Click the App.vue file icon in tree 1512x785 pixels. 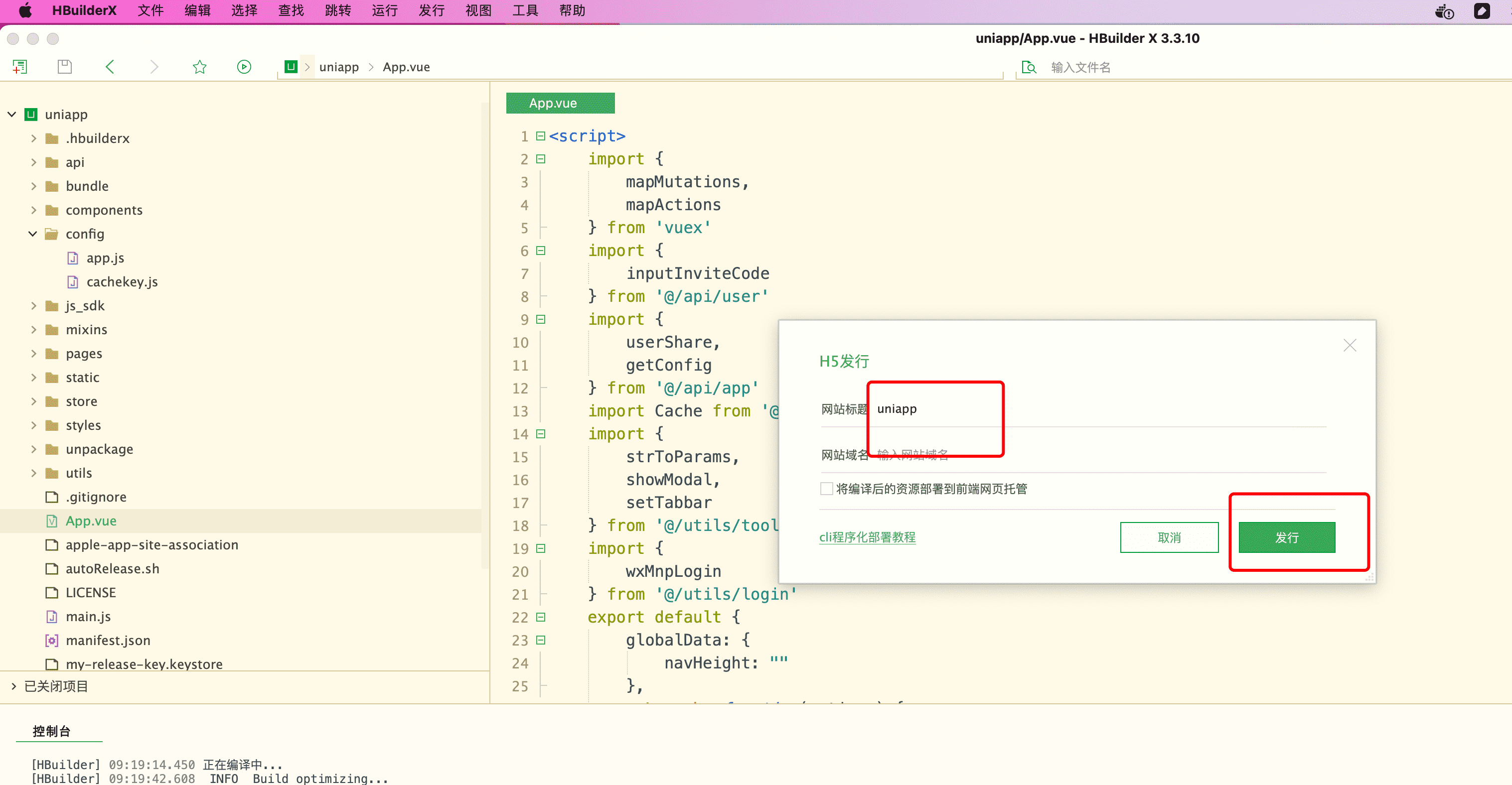(52, 521)
